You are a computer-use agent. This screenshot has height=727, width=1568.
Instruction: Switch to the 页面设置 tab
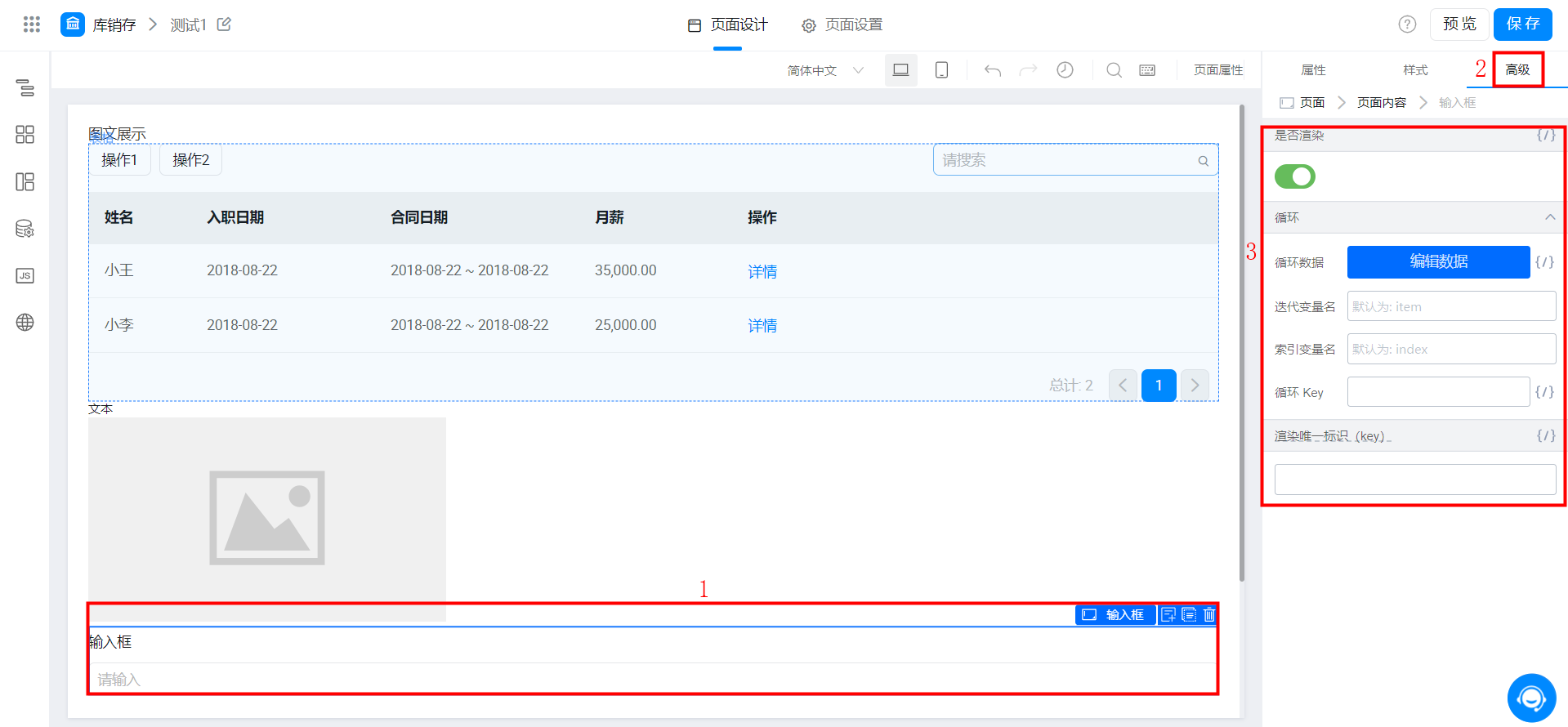(x=842, y=25)
